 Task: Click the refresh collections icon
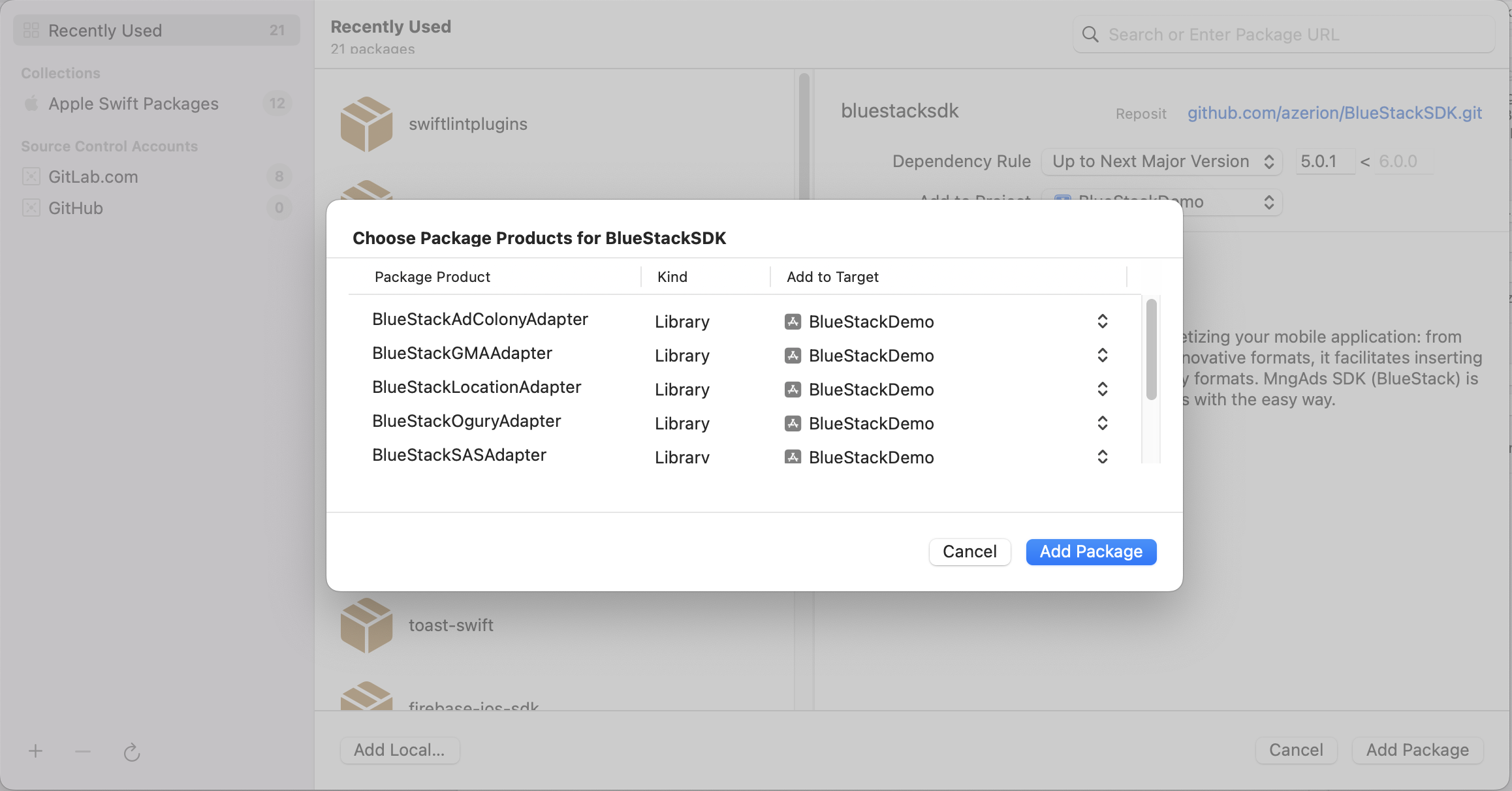point(132,752)
